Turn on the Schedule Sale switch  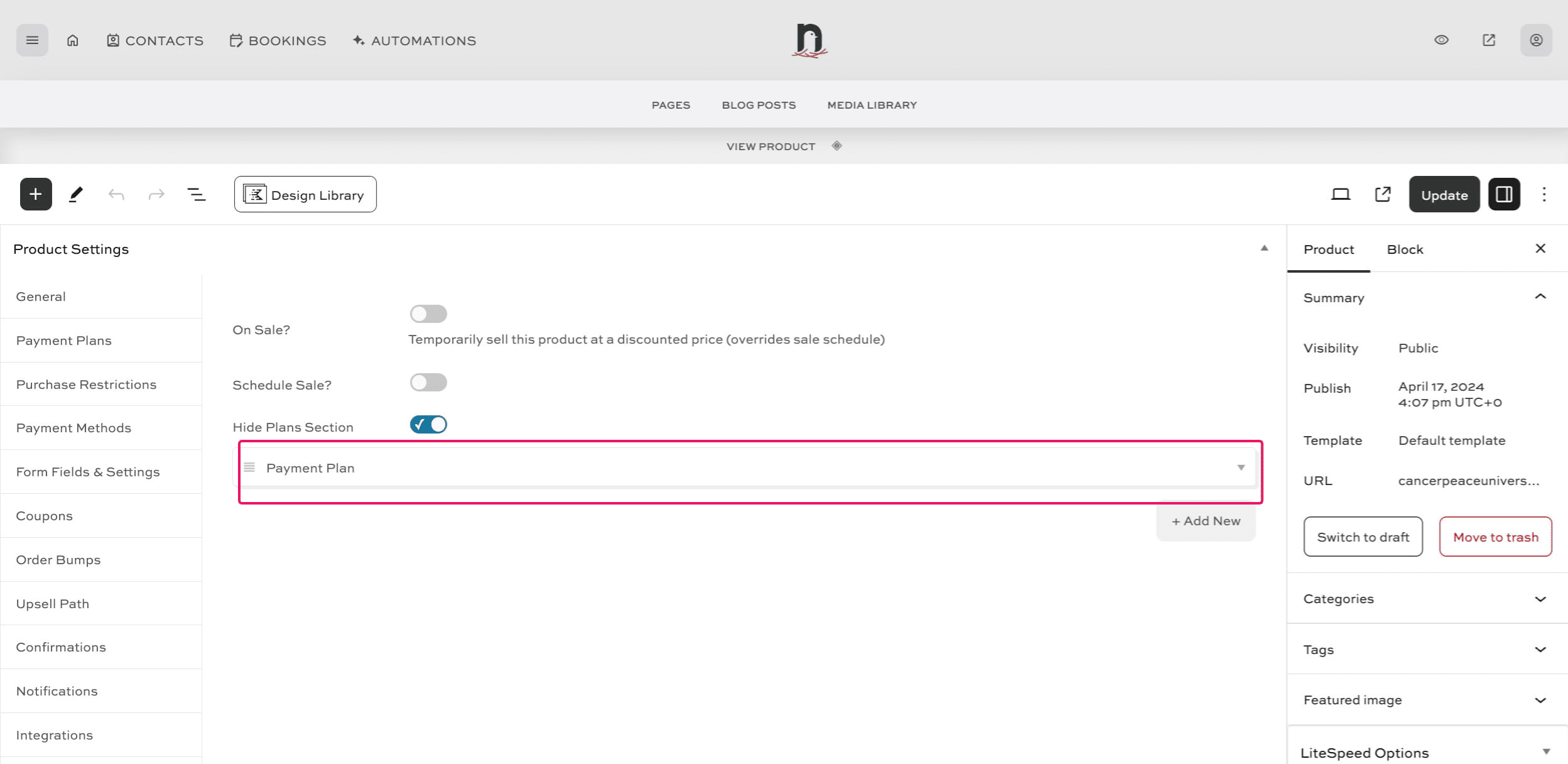click(428, 382)
